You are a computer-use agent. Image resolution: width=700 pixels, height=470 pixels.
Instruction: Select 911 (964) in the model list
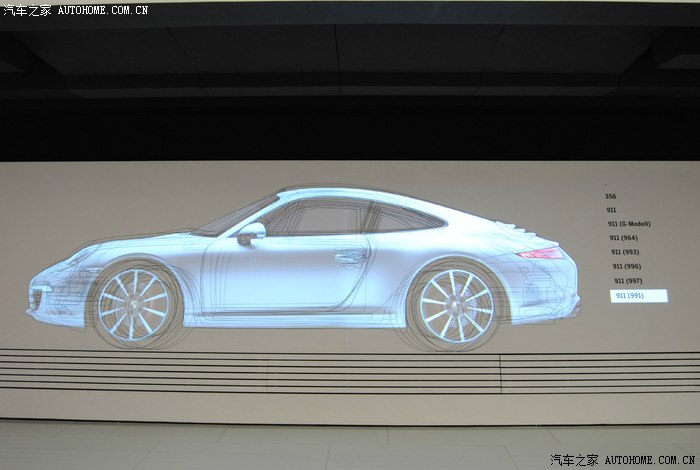[623, 238]
